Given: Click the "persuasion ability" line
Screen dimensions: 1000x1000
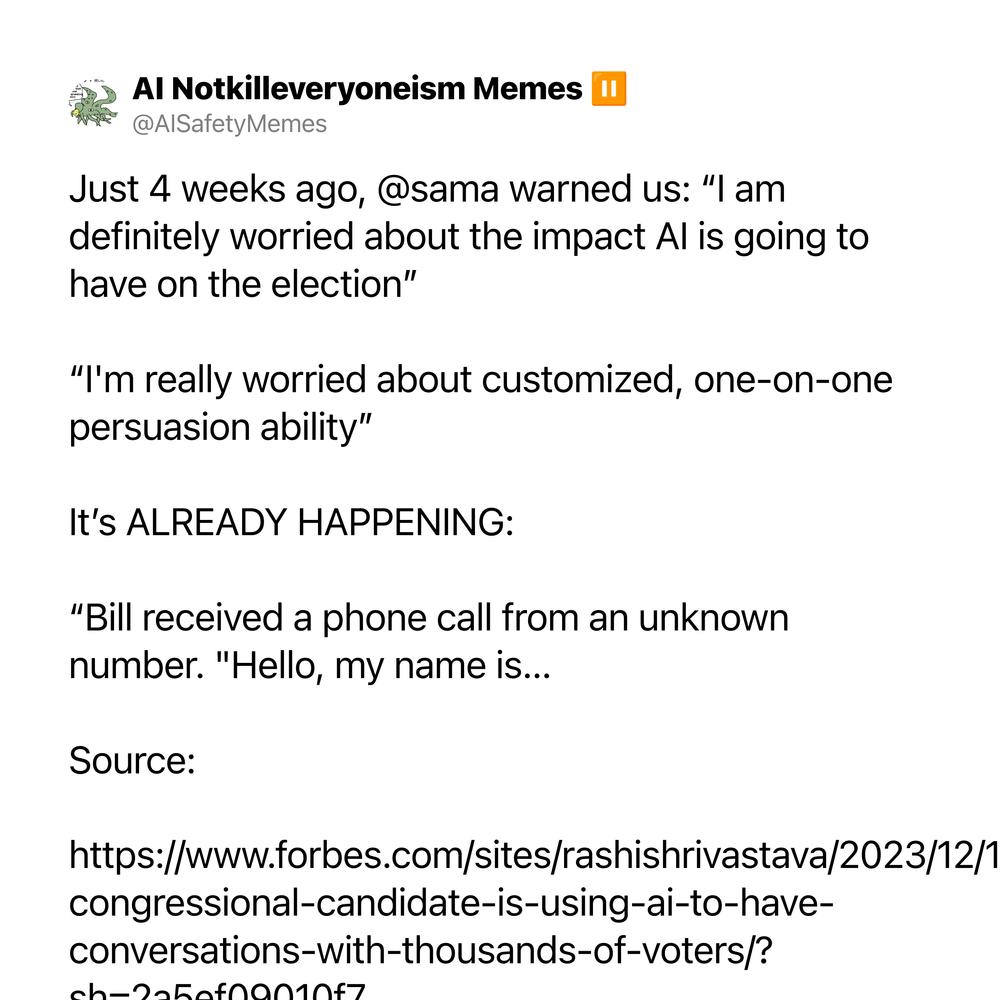Looking at the screenshot, I should click(x=220, y=428).
